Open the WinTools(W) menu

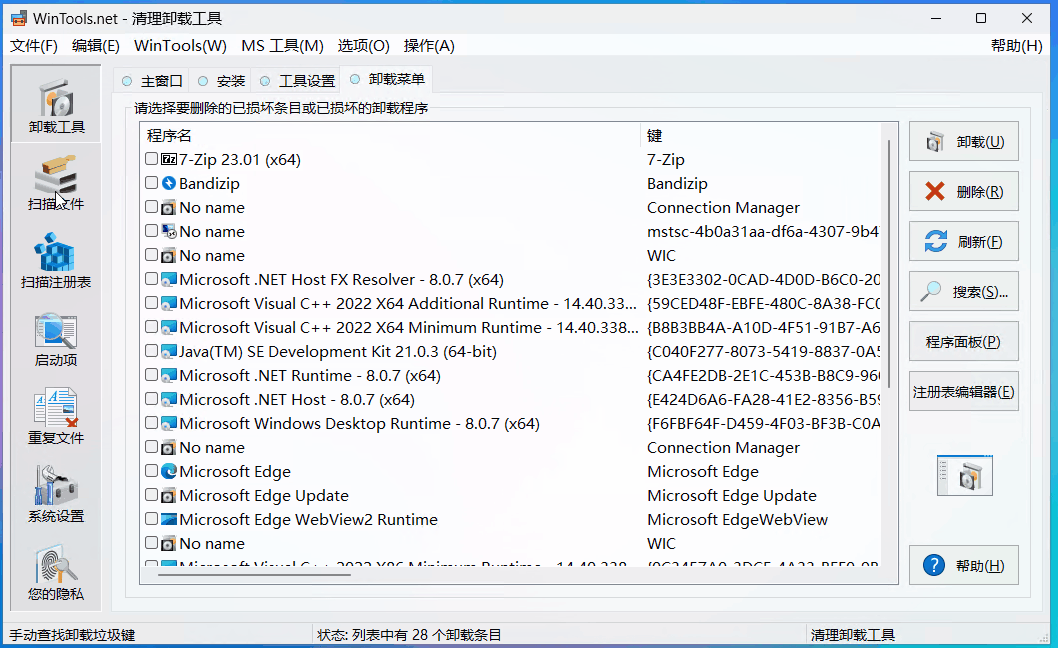pos(180,46)
